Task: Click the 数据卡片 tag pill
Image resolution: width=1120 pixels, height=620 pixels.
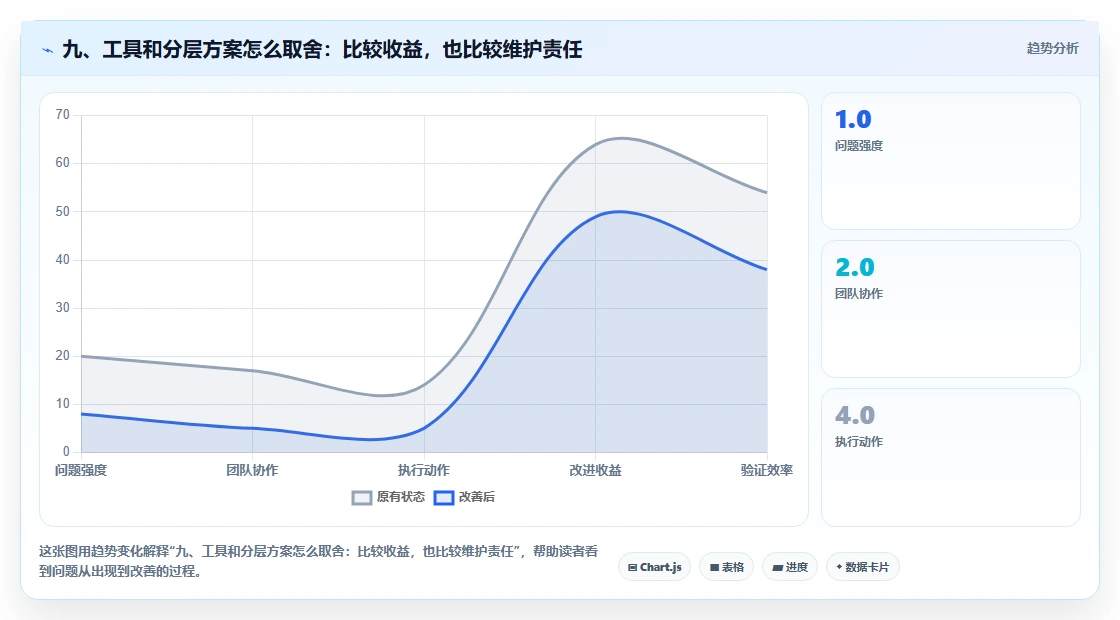Action: pyautogui.click(x=863, y=567)
